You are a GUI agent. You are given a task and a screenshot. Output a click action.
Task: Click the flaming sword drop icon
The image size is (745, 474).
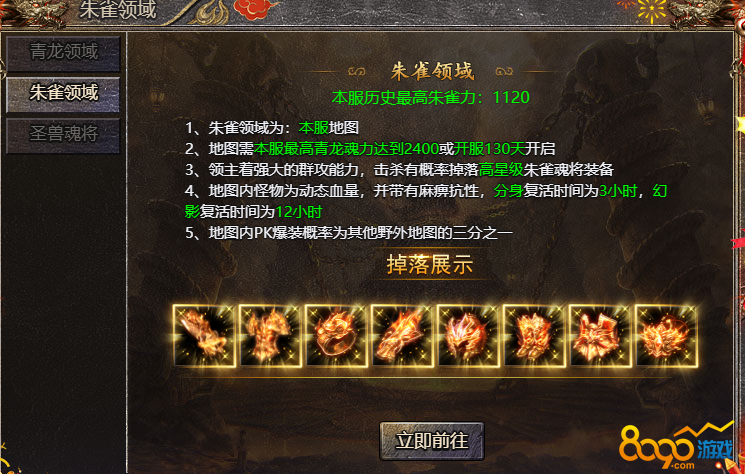204,336
